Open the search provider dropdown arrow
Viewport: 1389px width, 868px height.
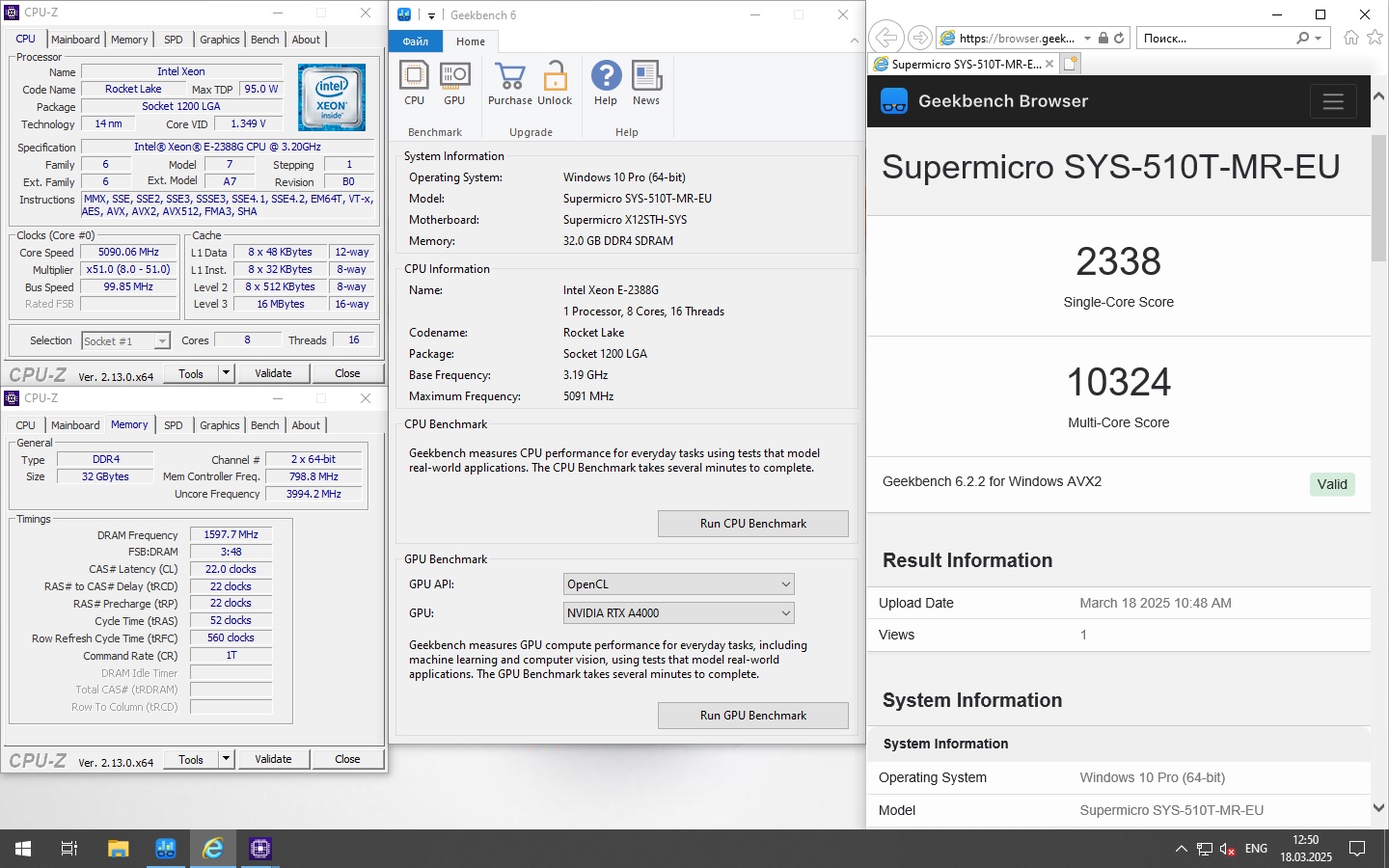pyautogui.click(x=1320, y=38)
